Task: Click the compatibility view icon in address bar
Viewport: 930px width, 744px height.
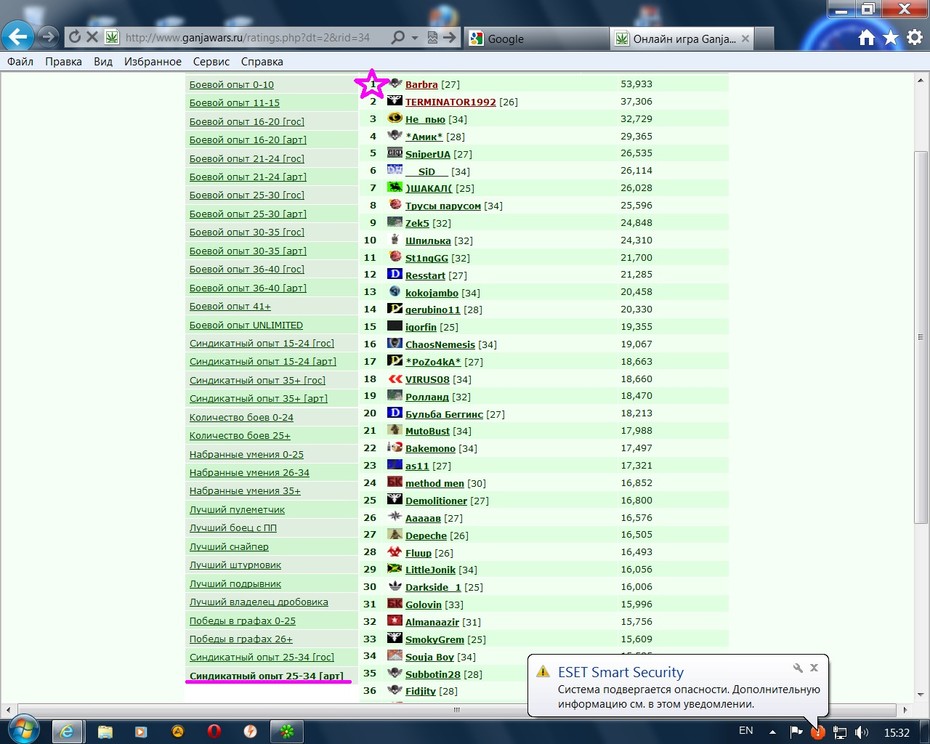Action: click(x=432, y=38)
